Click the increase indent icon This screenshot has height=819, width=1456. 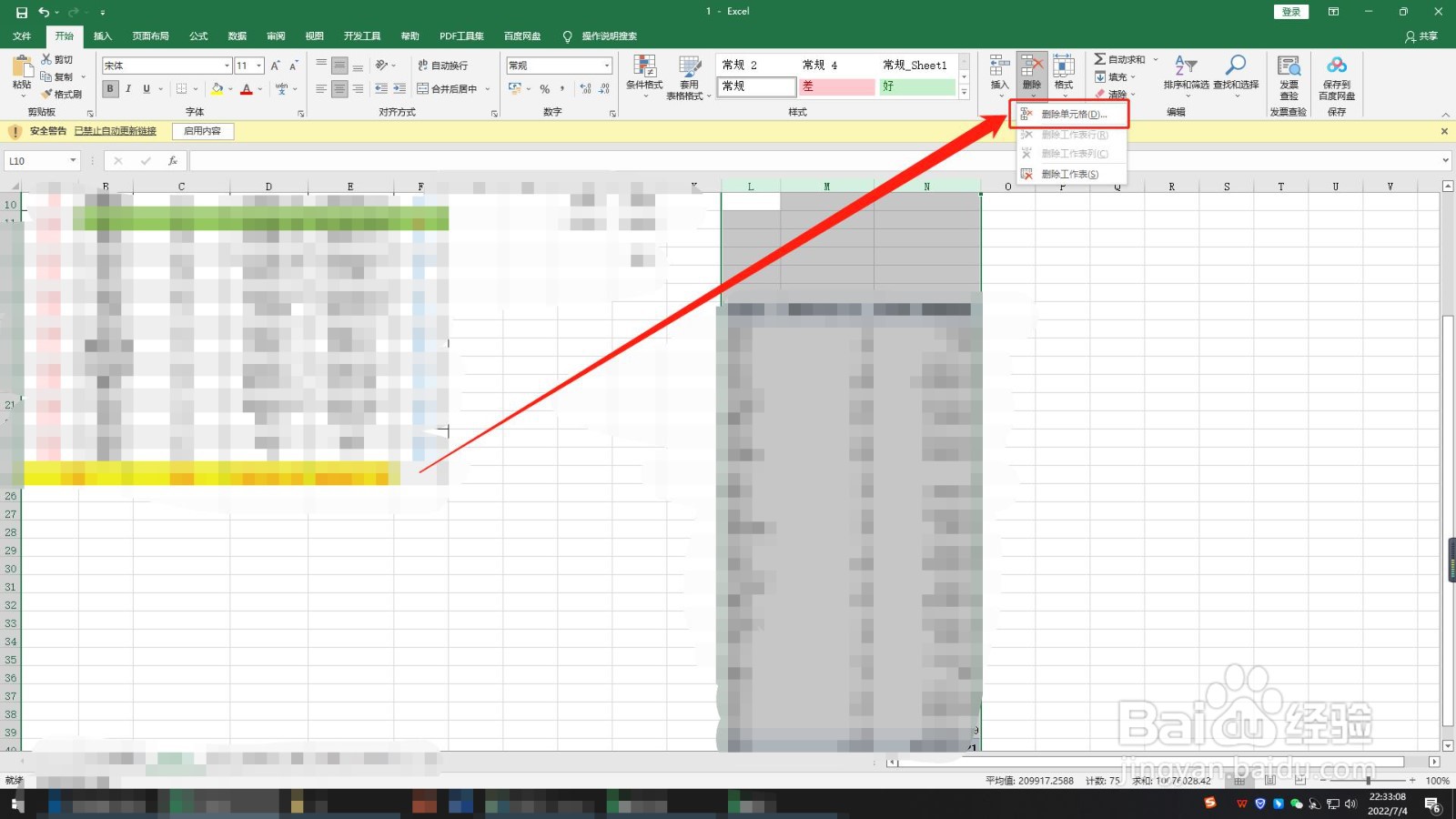(399, 89)
